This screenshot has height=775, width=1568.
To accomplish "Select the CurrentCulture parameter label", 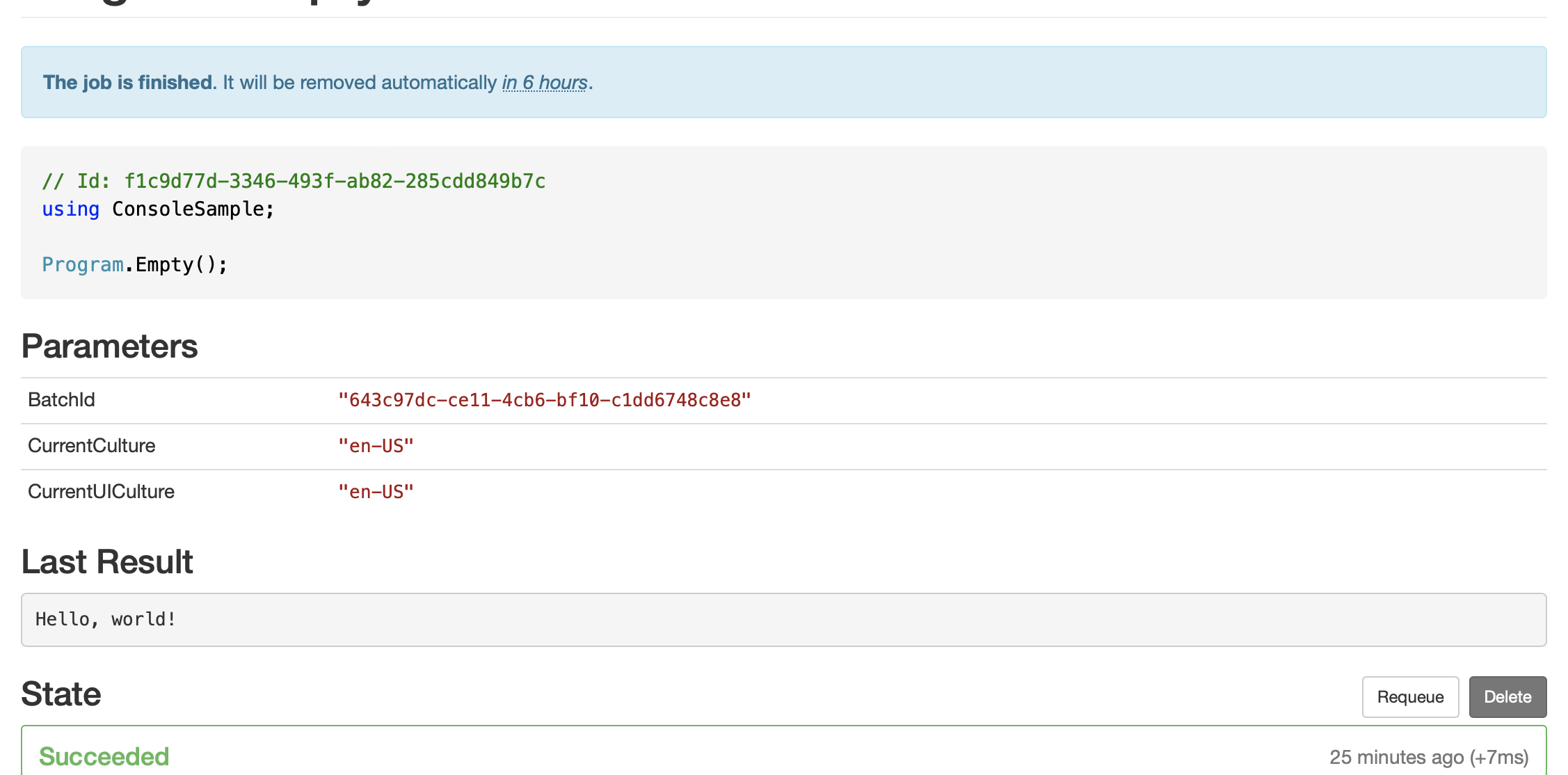I will pyautogui.click(x=91, y=446).
